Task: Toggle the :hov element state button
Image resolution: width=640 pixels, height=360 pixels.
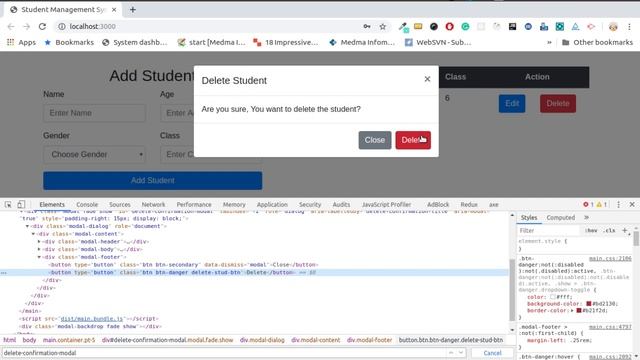Action: click(x=591, y=231)
